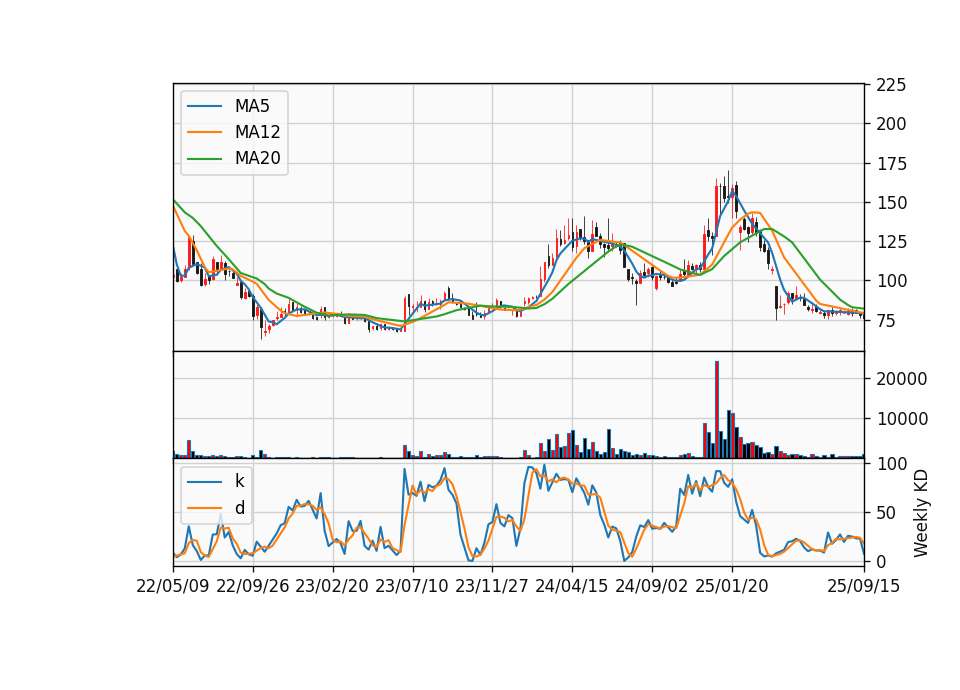The image size is (960, 690).
Task: Click the 25/09/15 date axis label
Action: (x=864, y=586)
